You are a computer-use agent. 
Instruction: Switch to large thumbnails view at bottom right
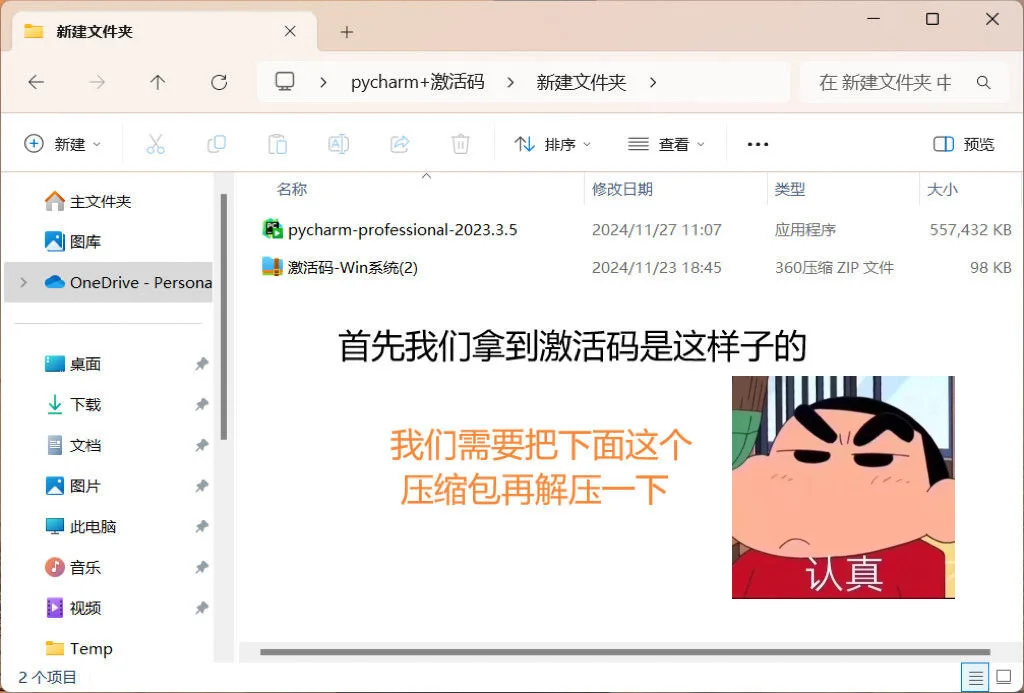pyautogui.click(x=1004, y=677)
